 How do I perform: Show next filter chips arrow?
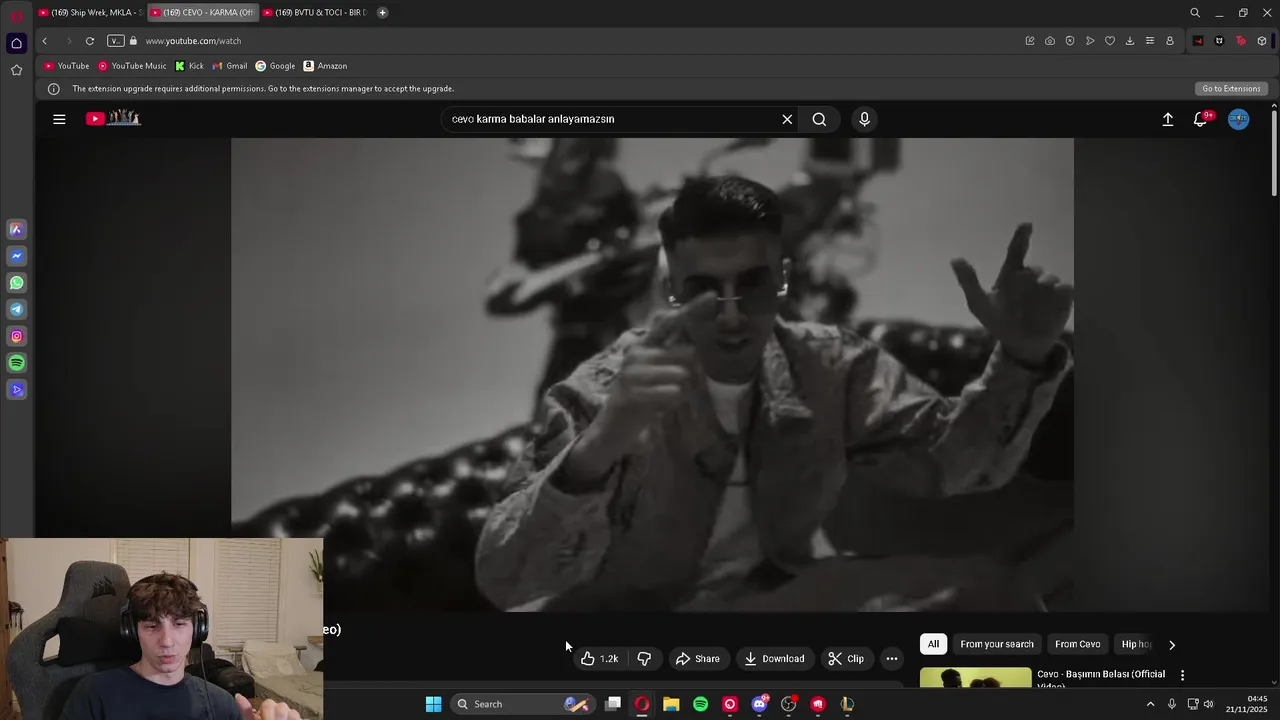coord(1172,645)
